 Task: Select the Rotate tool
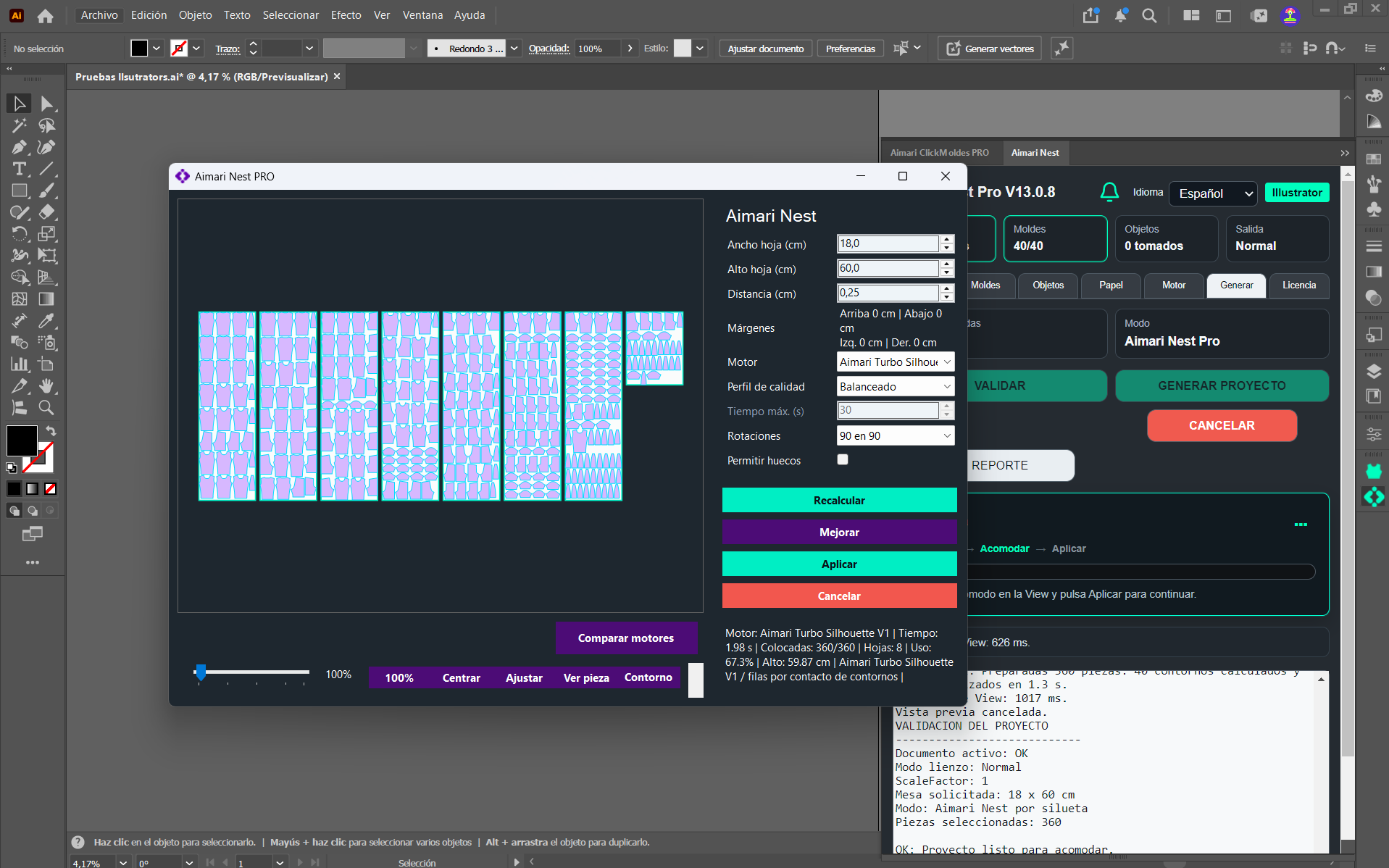[x=19, y=234]
